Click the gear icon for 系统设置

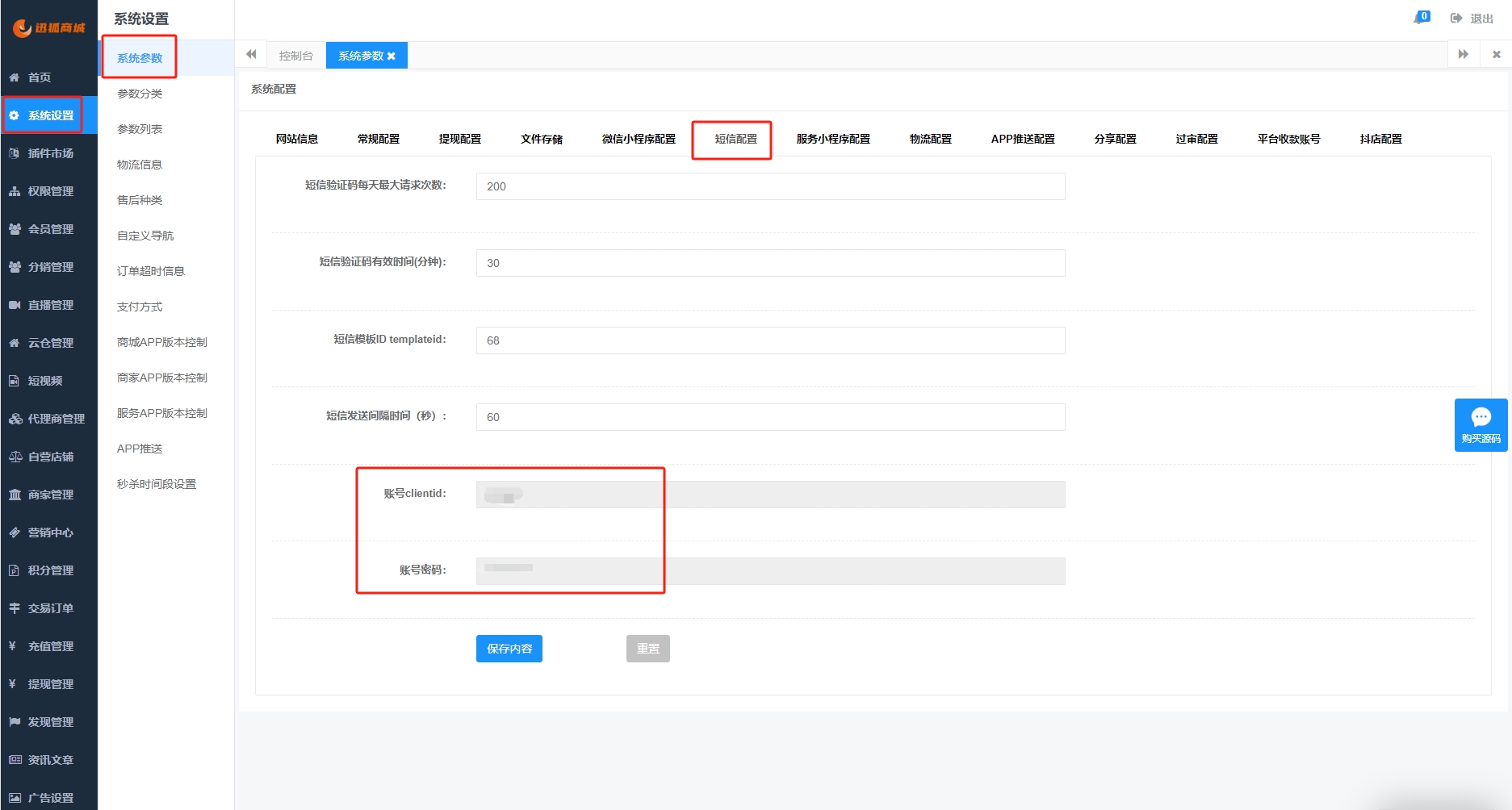(x=14, y=115)
